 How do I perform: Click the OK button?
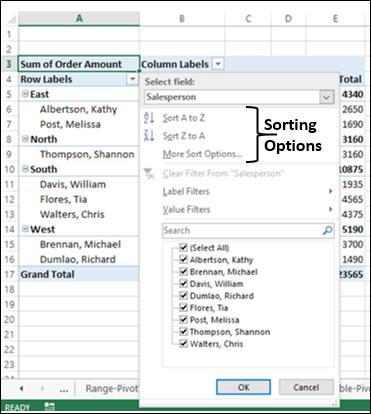pos(244,387)
